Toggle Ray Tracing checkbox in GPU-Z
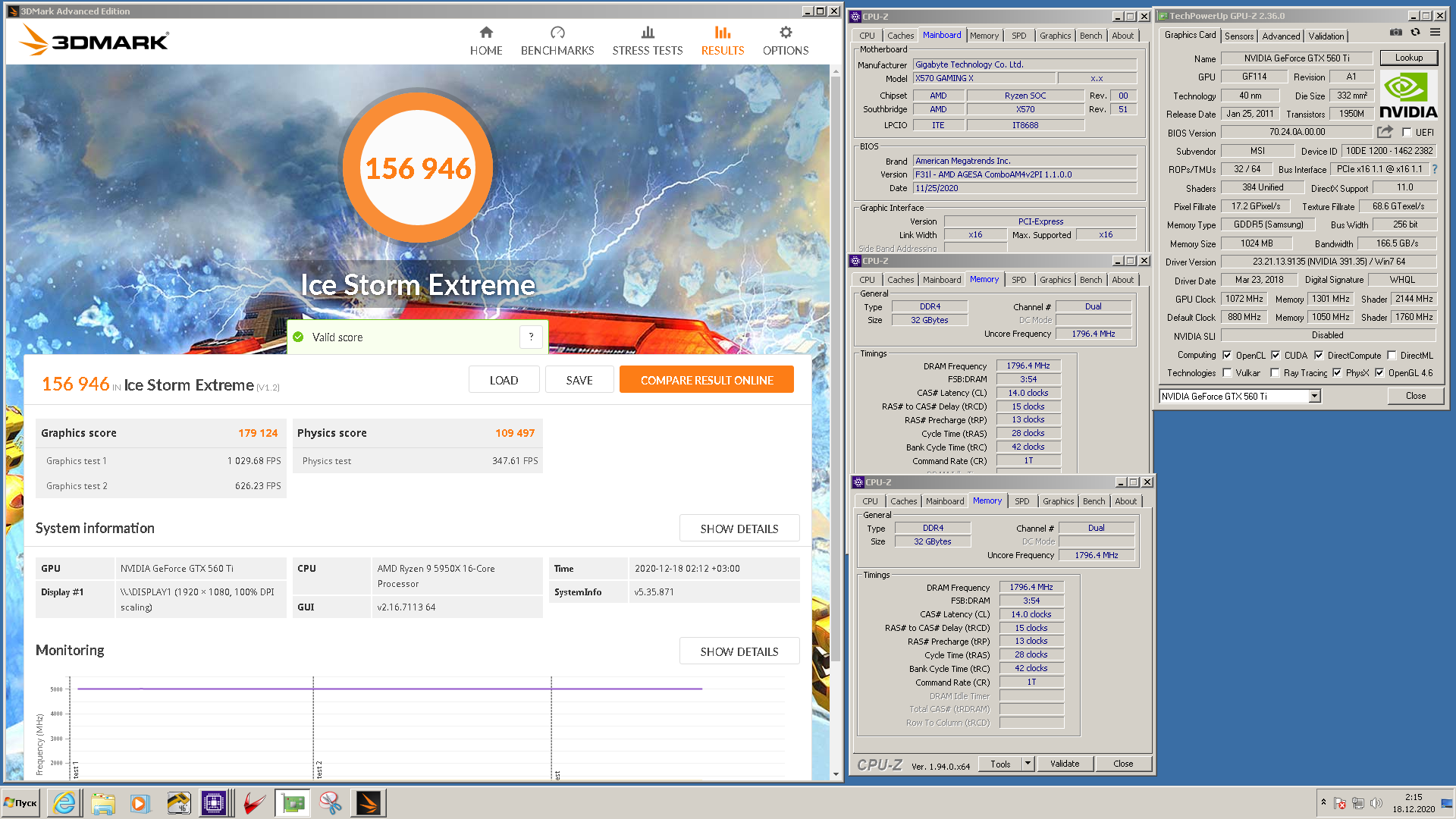The height and width of the screenshot is (819, 1456). [x=1275, y=372]
